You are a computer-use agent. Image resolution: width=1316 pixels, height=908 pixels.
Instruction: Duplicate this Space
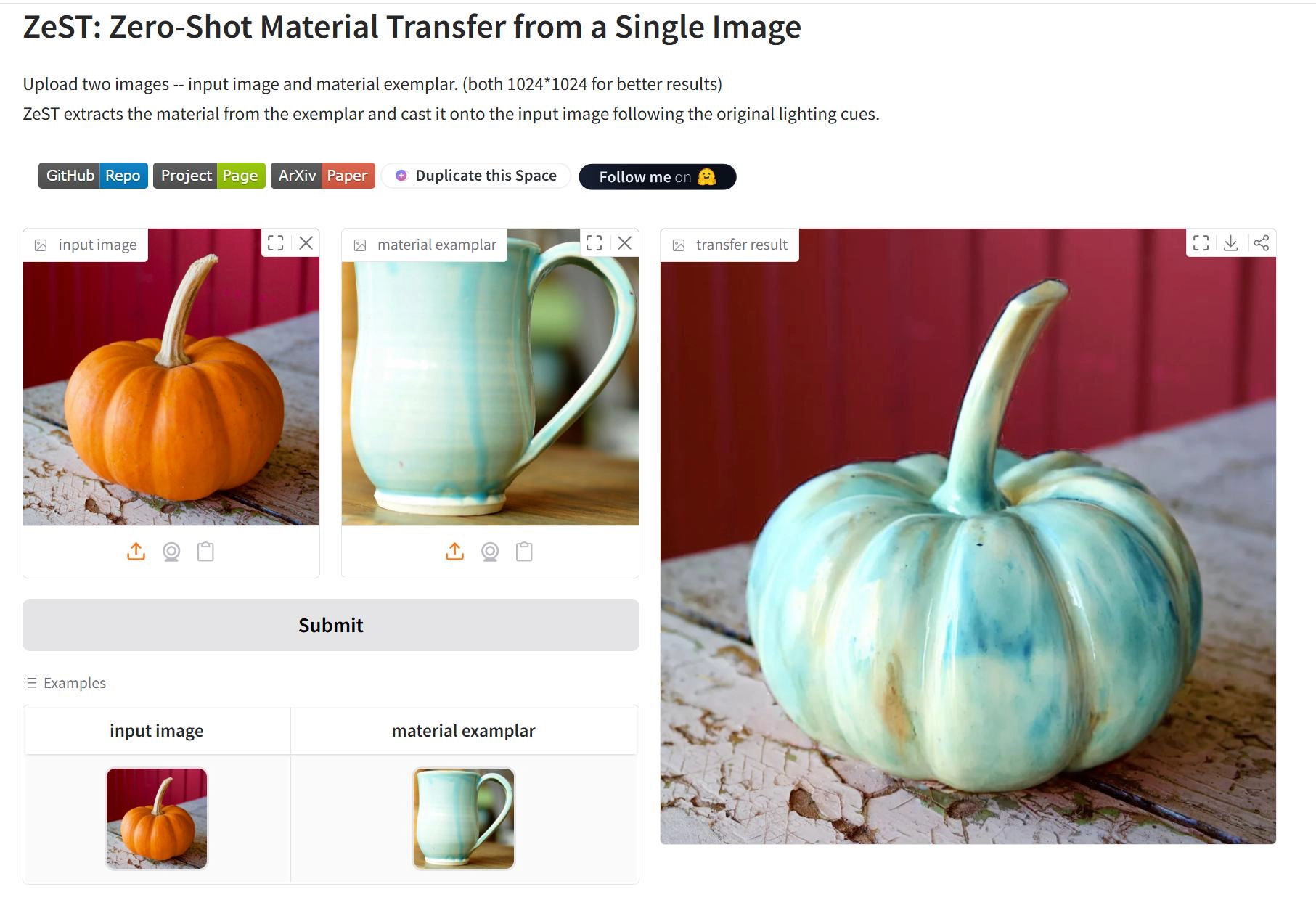coord(476,176)
